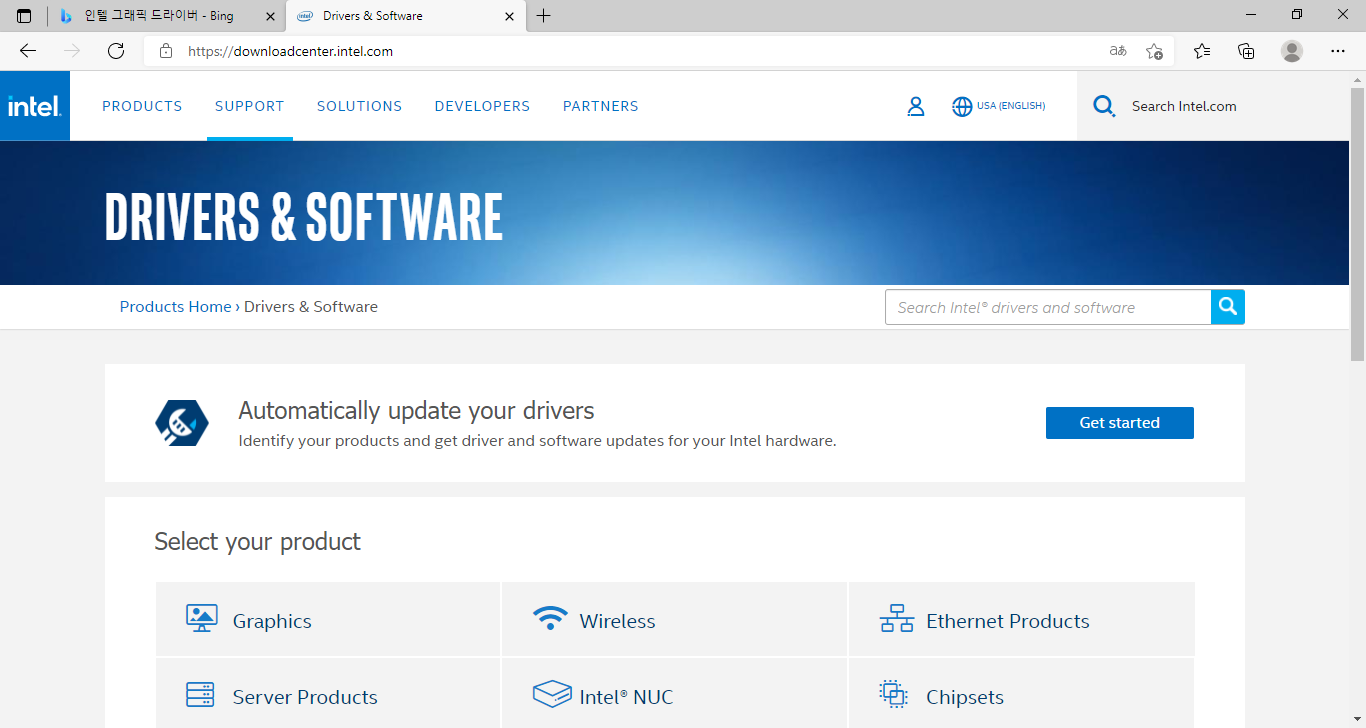Screen dimensions: 1366x728
Task: Click the Ethernet Products network icon
Action: (x=896, y=619)
